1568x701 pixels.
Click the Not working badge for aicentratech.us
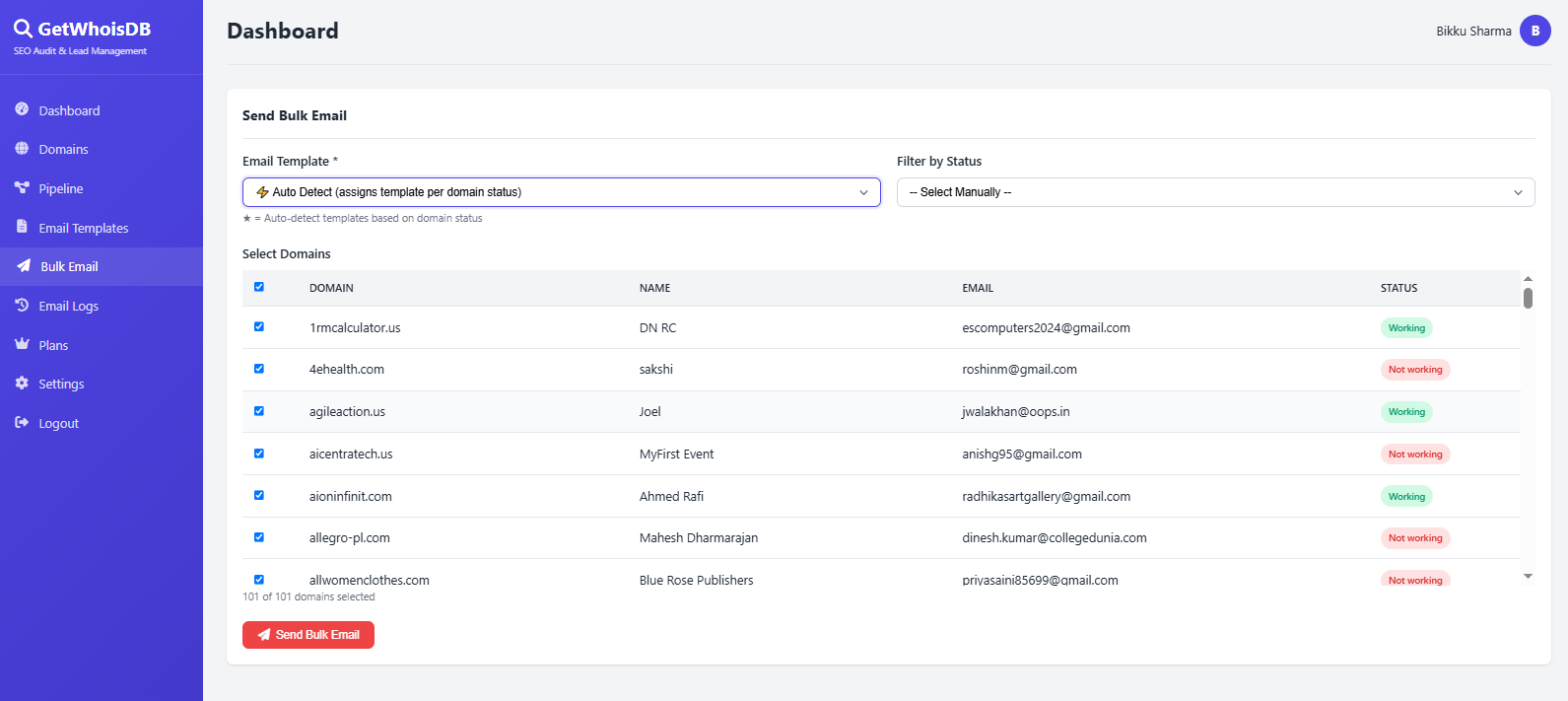[1415, 455]
